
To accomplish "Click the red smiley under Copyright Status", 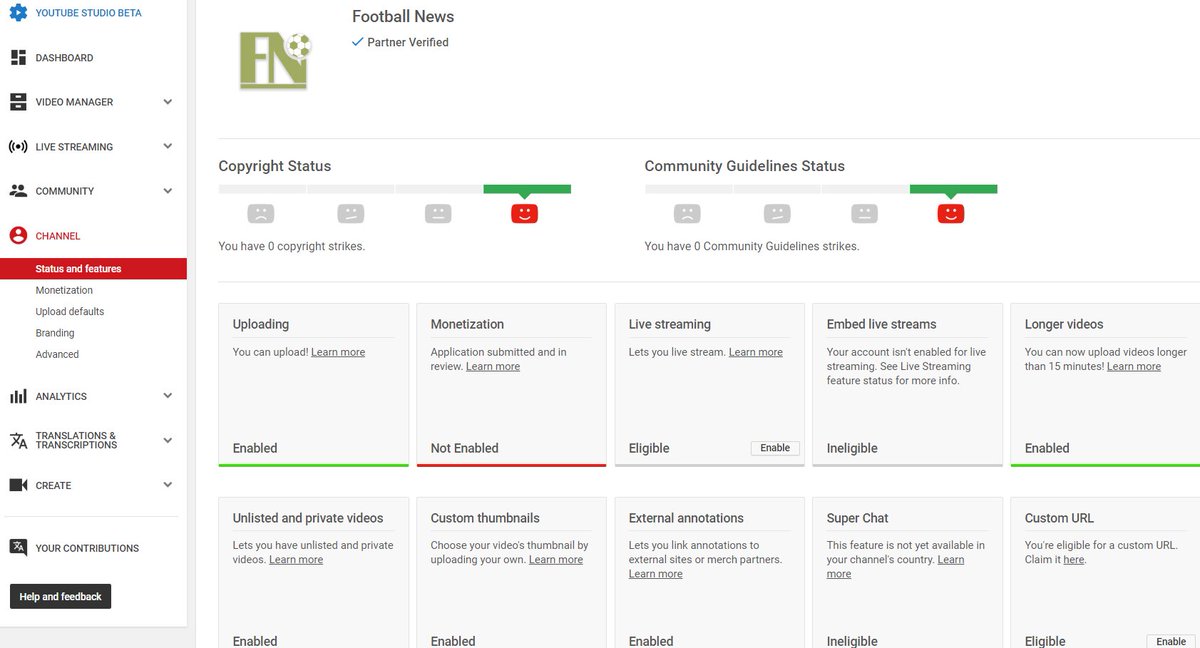I will (525, 213).
